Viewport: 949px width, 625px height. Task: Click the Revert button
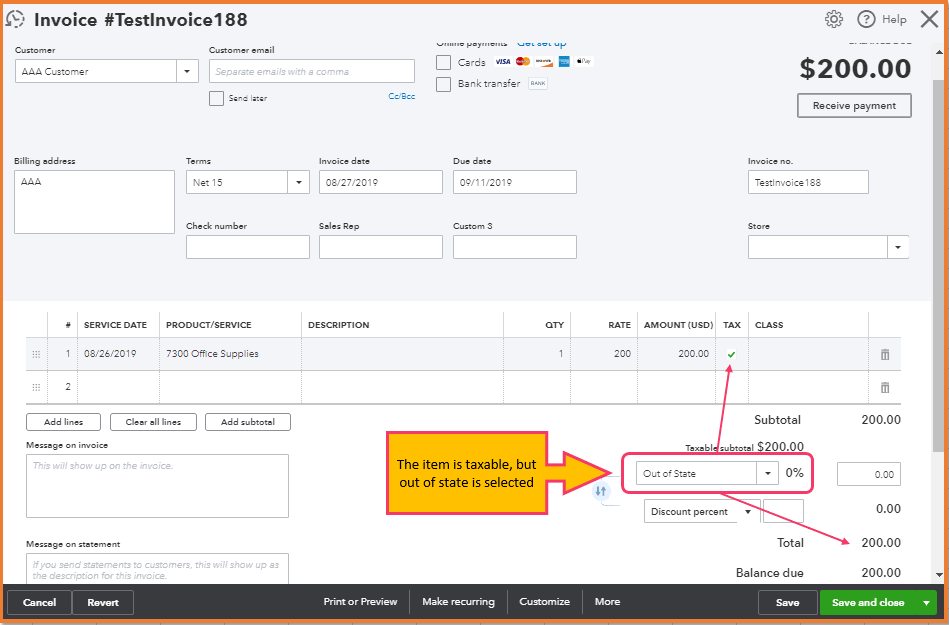pyautogui.click(x=103, y=603)
